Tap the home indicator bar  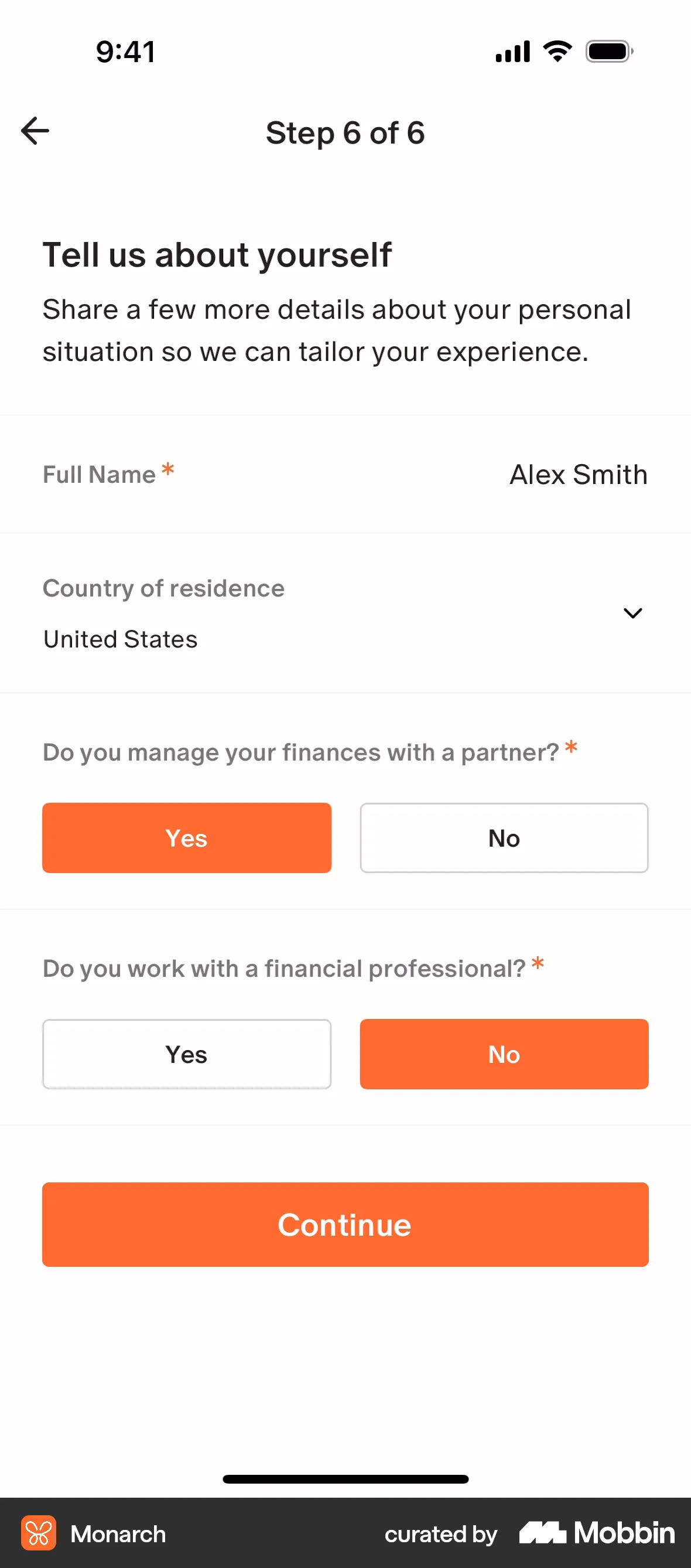tap(345, 1479)
